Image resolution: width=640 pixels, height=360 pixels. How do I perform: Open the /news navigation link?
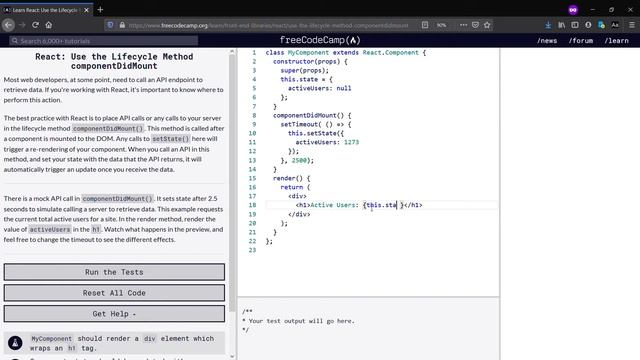click(x=547, y=40)
